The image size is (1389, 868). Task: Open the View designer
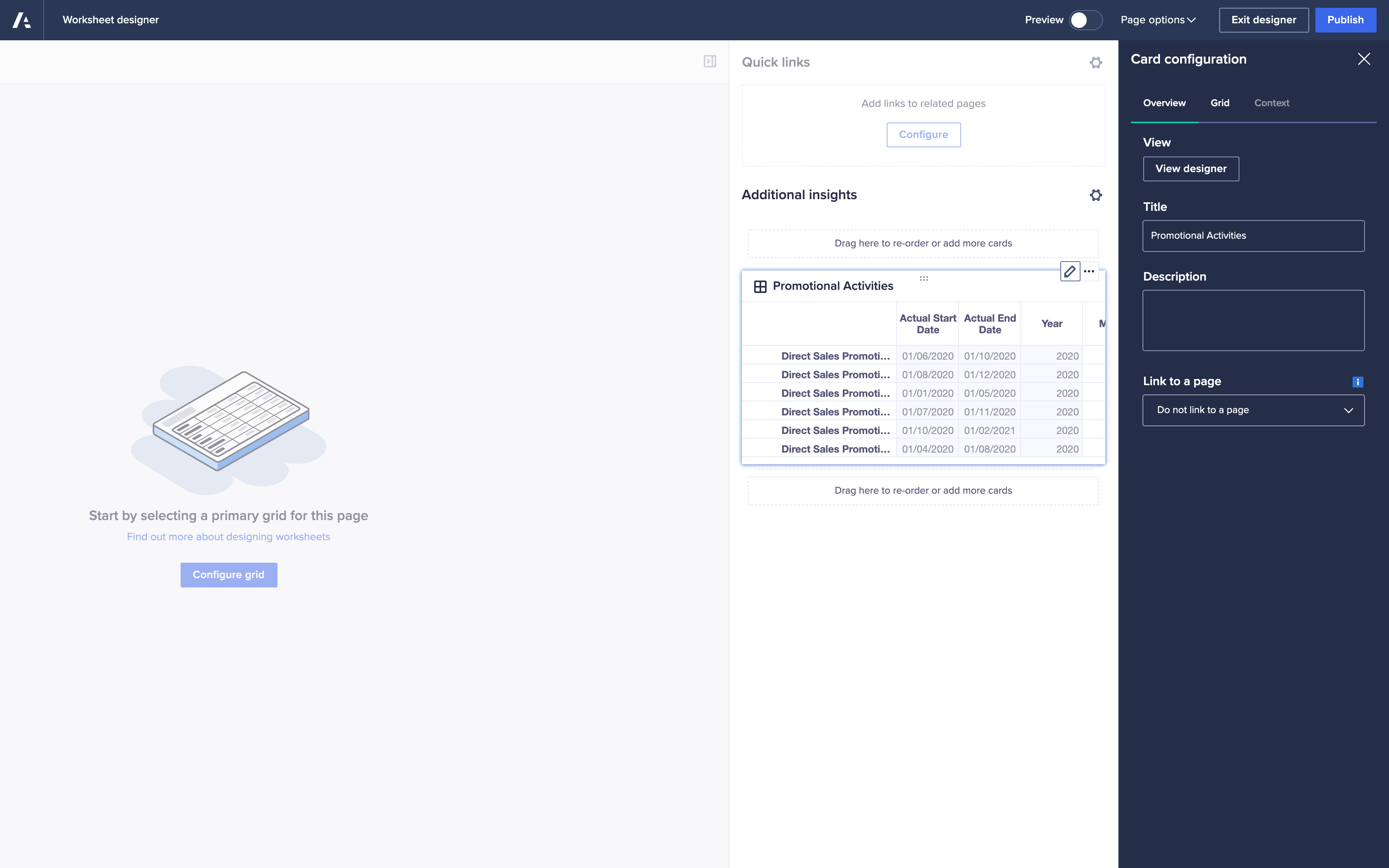1191,169
